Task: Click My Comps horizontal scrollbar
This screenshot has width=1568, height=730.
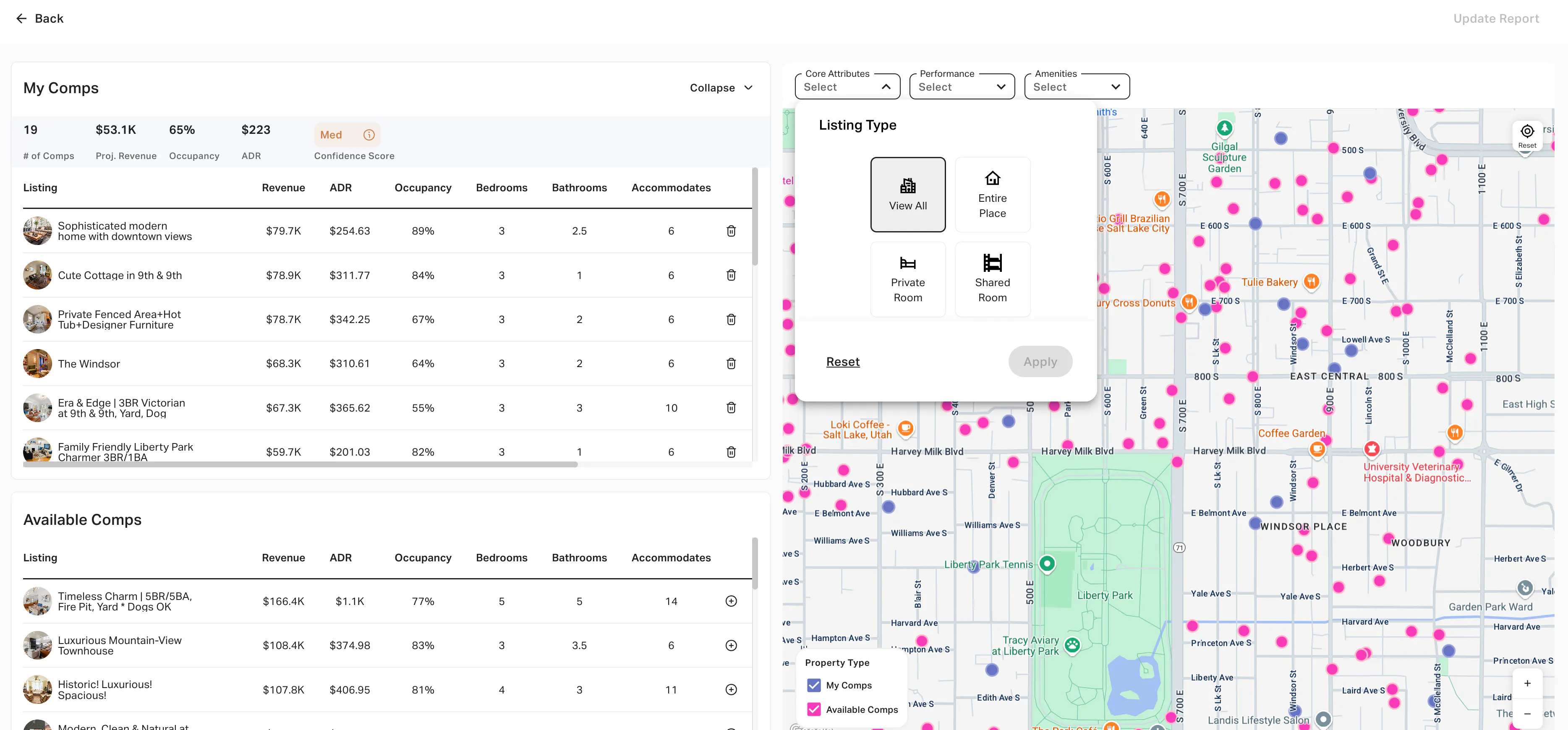Action: [x=300, y=465]
